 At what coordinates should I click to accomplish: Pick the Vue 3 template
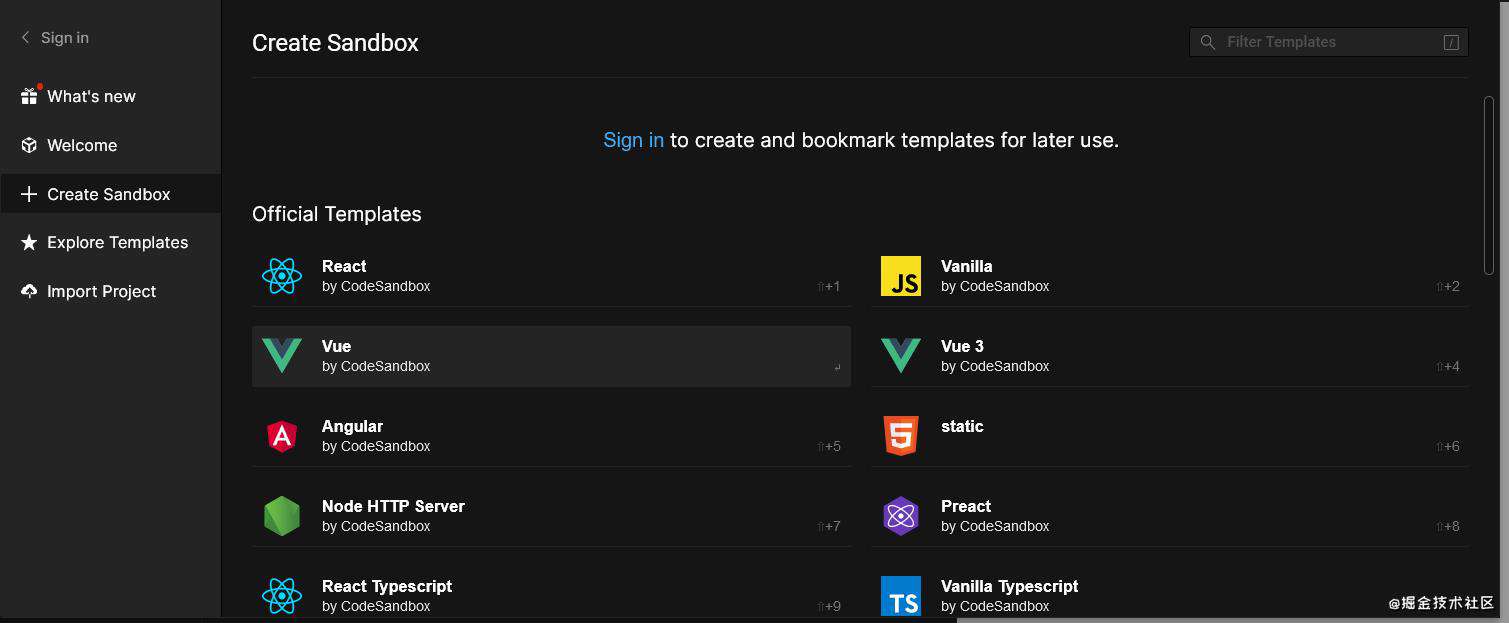1169,356
